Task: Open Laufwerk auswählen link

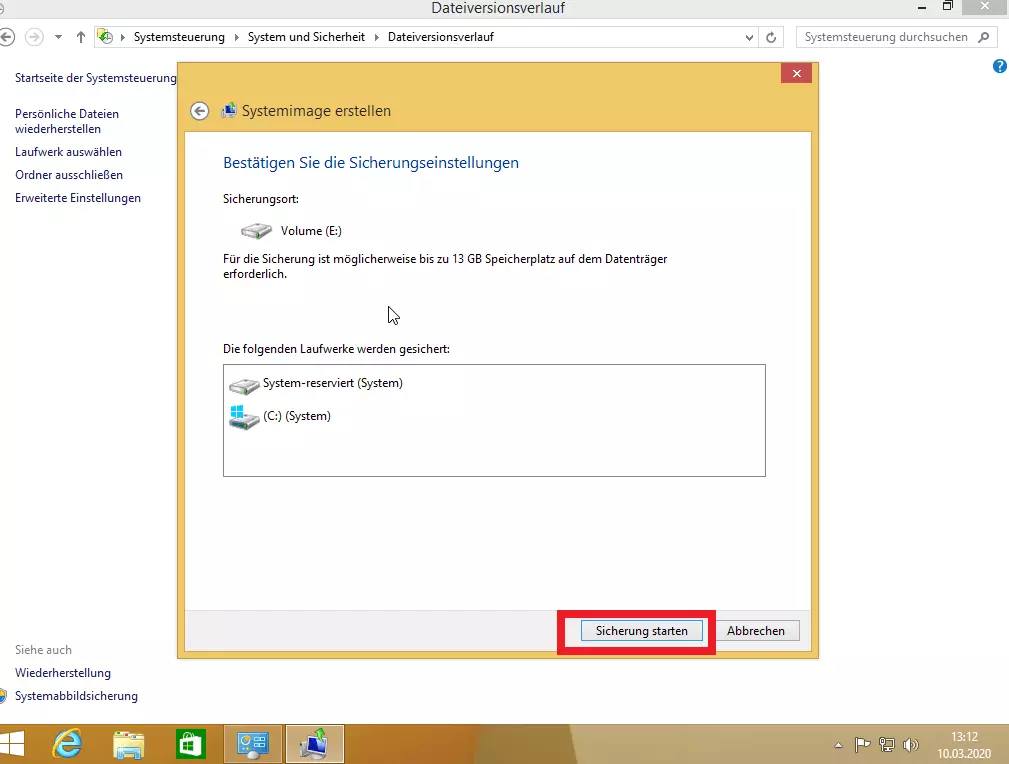Action: point(68,152)
